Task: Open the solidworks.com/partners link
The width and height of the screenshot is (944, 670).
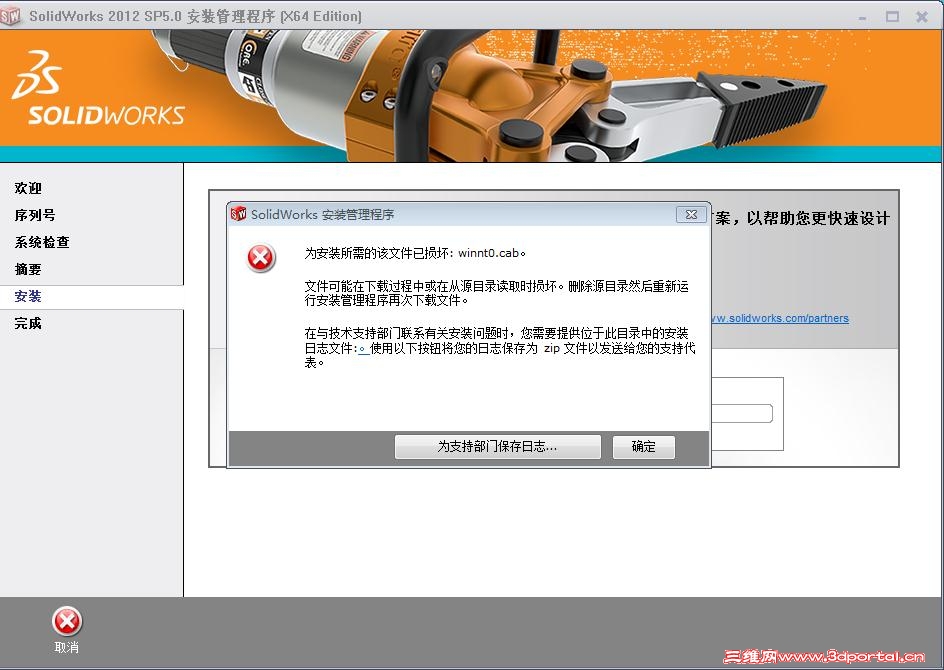Action: (x=780, y=318)
